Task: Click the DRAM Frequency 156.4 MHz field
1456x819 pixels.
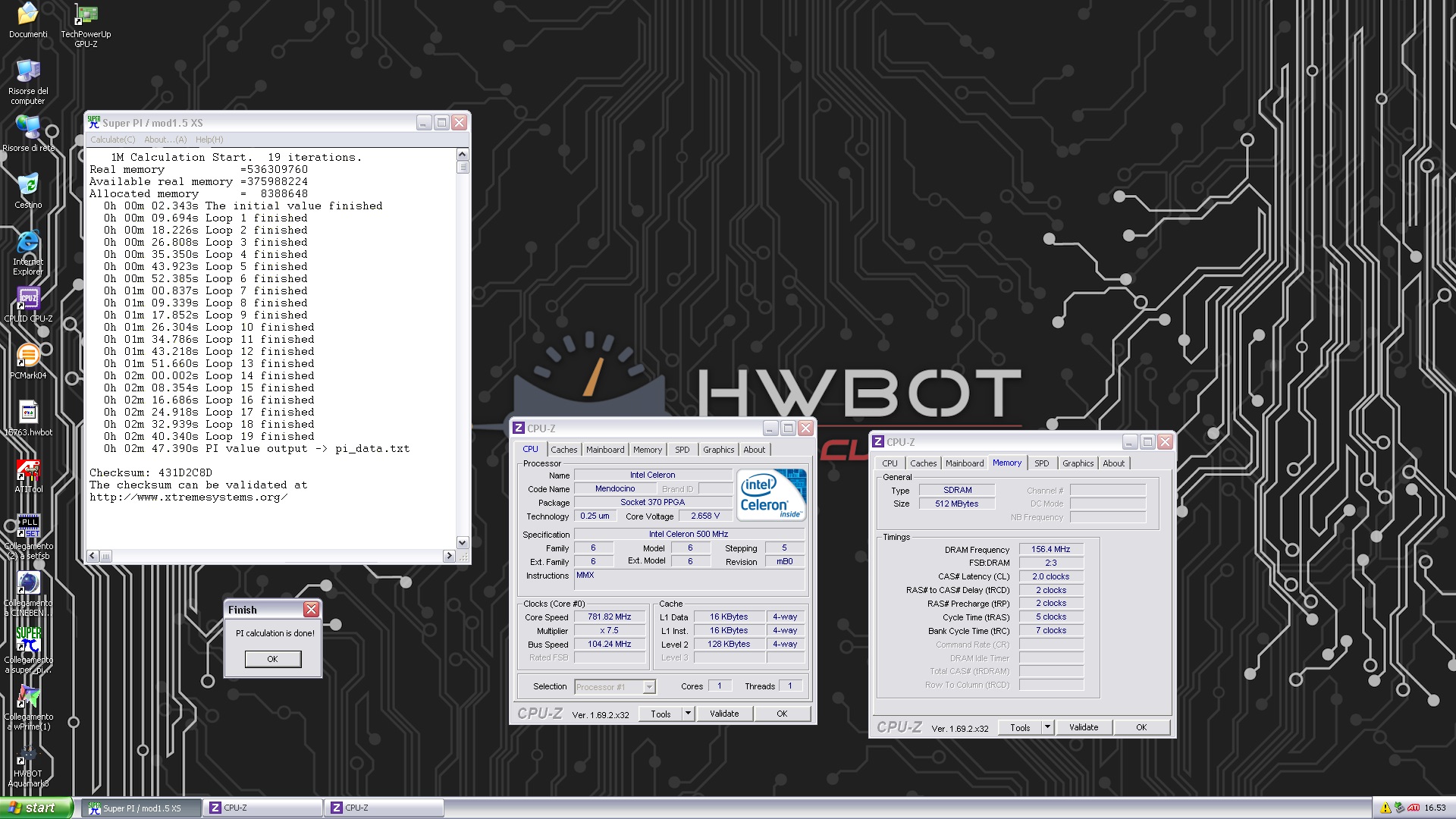Action: (1051, 549)
